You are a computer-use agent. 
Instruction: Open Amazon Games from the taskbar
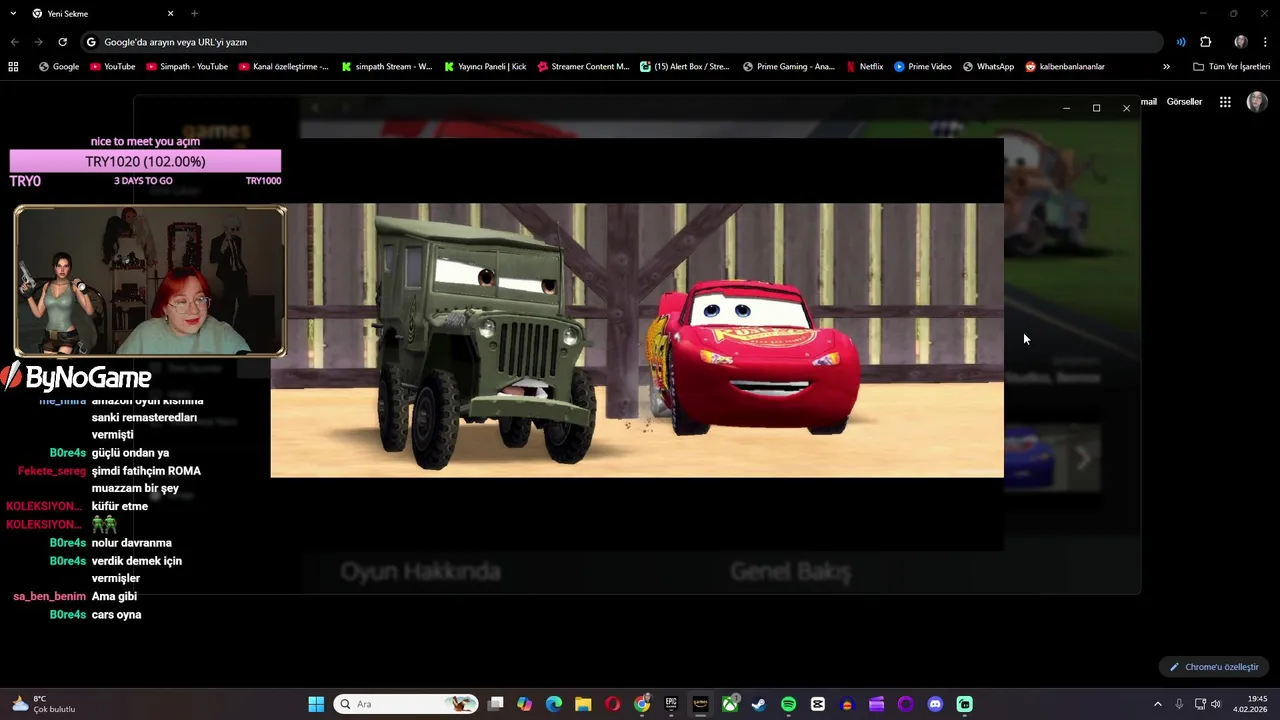tap(700, 704)
